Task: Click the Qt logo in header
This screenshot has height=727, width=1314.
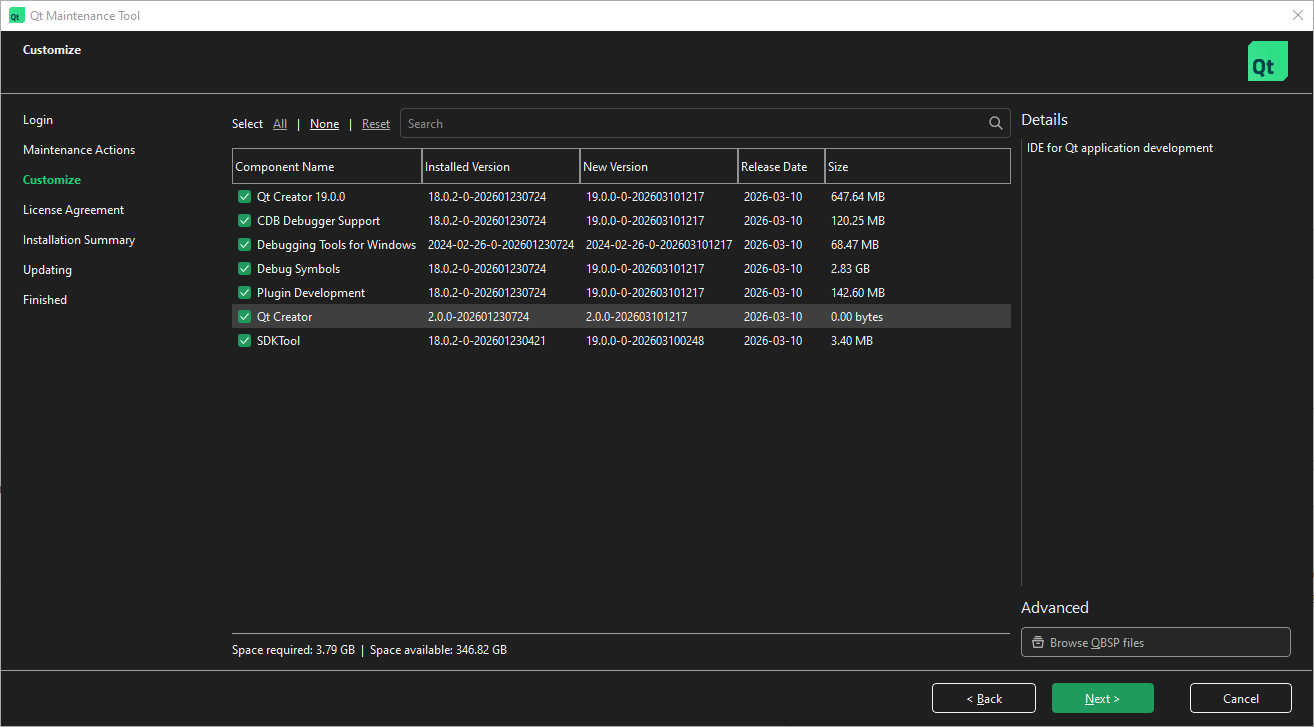Action: point(1267,62)
